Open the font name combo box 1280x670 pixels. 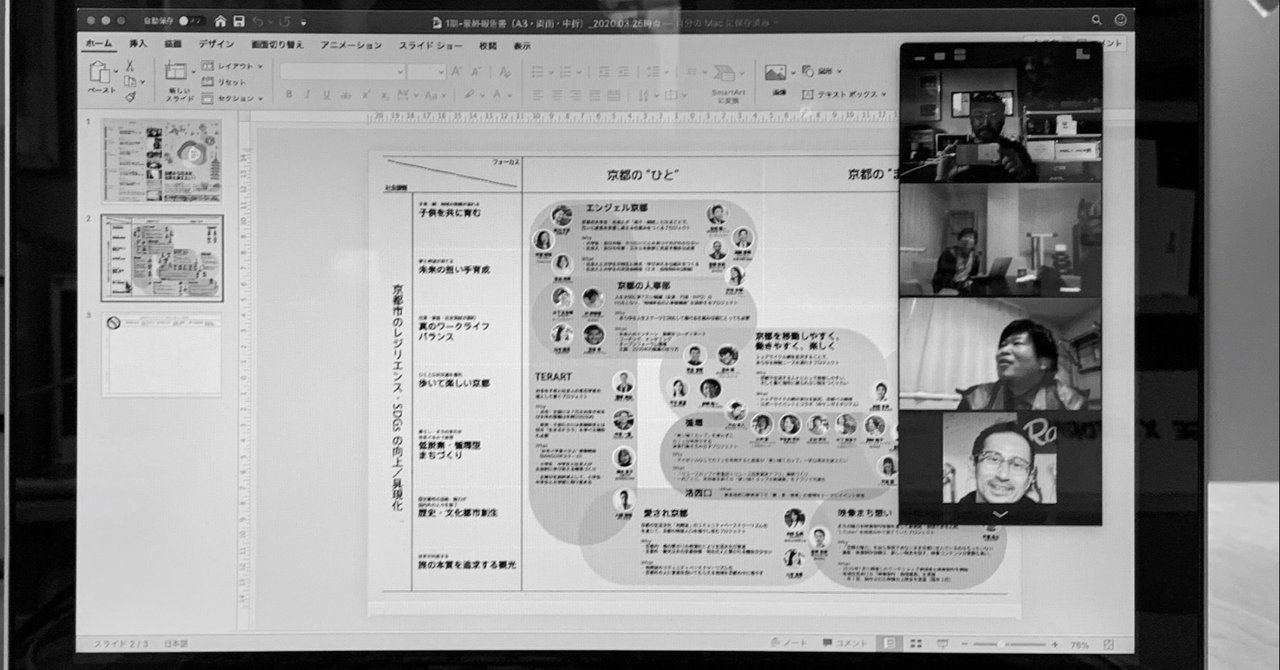342,71
